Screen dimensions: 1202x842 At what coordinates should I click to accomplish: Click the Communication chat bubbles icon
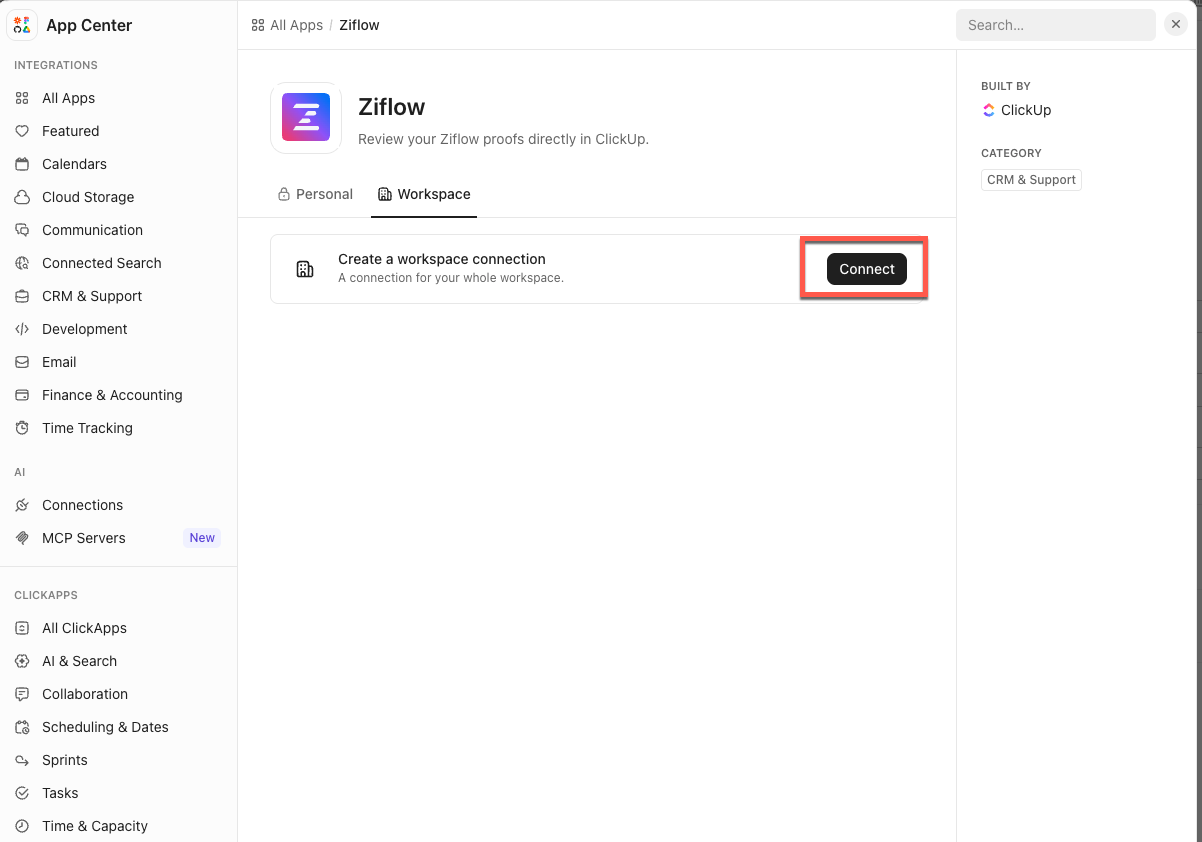tap(22, 230)
